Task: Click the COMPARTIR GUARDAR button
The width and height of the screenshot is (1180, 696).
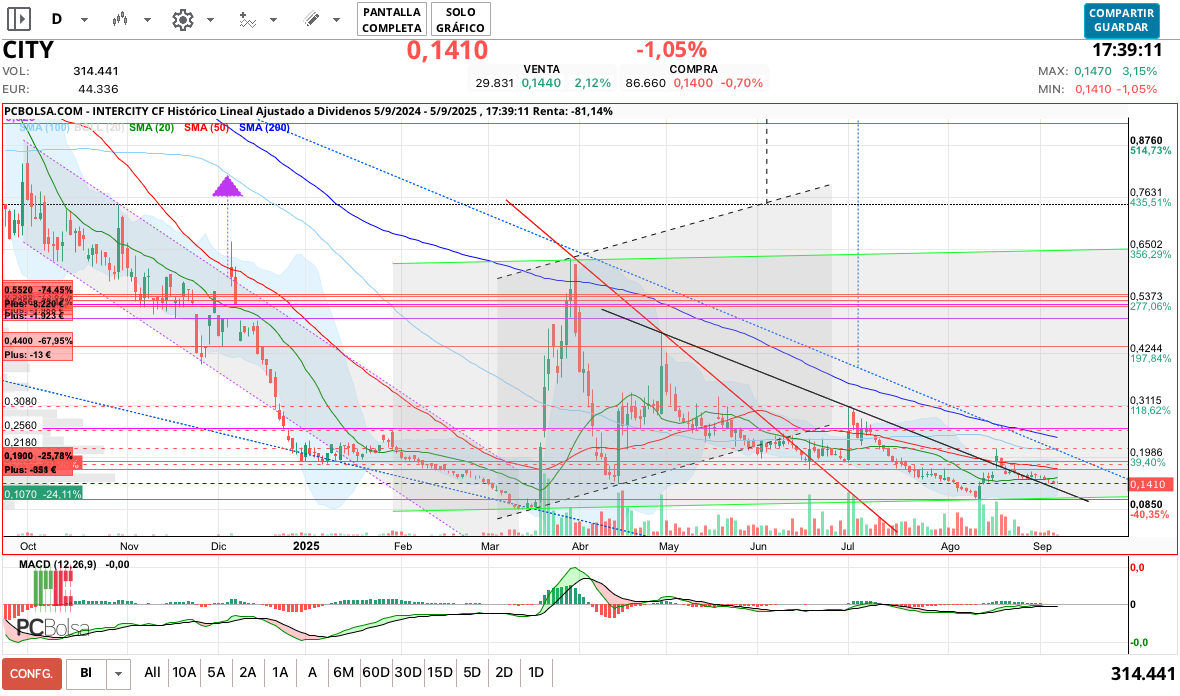Action: (1121, 20)
